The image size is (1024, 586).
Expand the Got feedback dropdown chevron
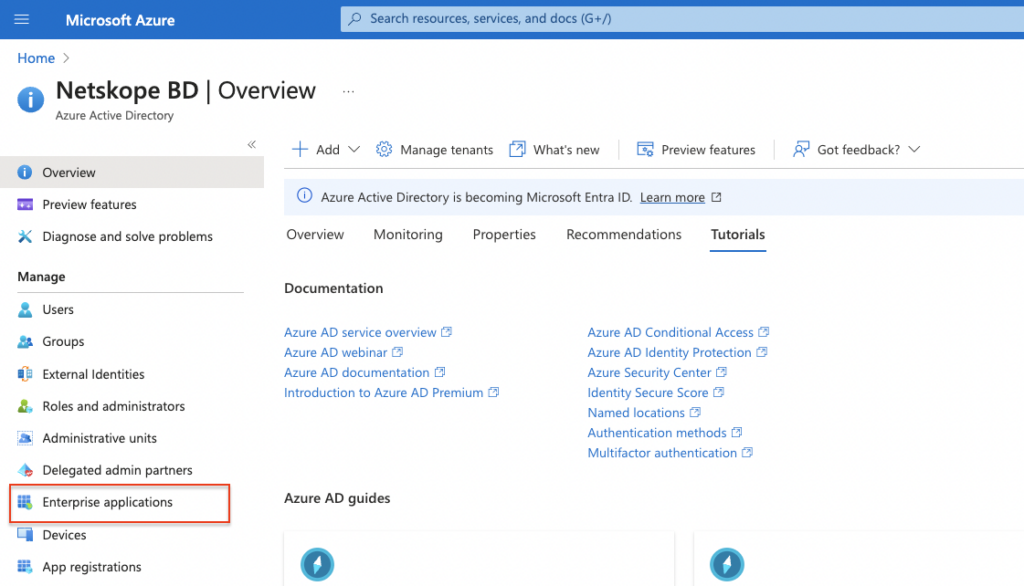click(914, 150)
